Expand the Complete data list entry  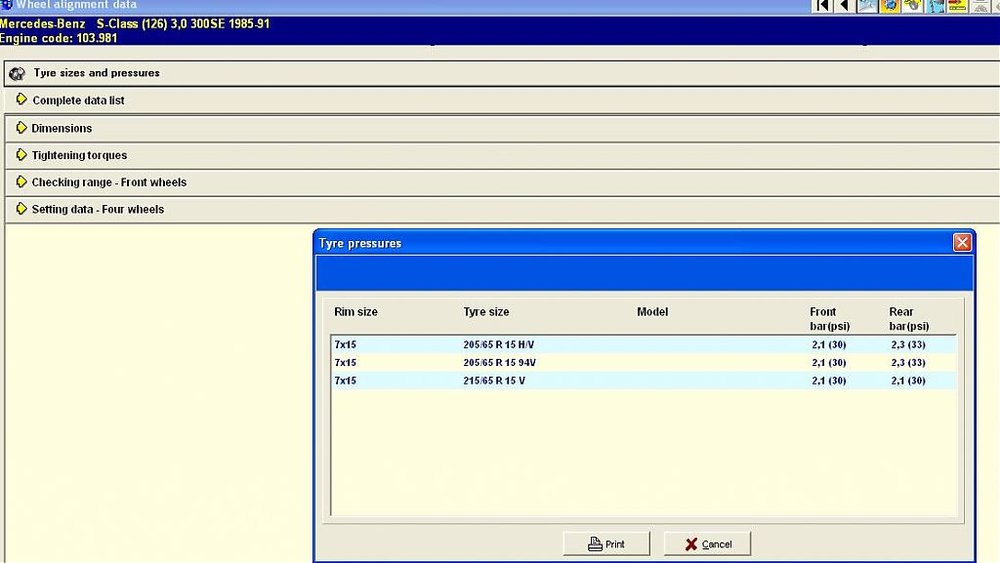[x=502, y=100]
